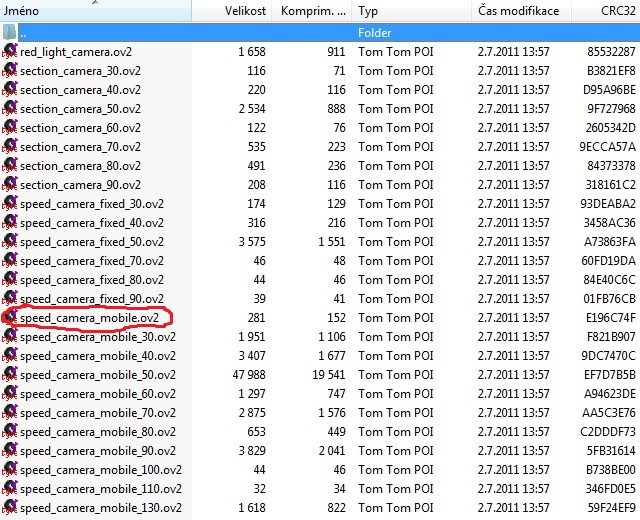Click the icon beside section_camera_30.ov2
The image size is (640, 520).
[x=10, y=70]
